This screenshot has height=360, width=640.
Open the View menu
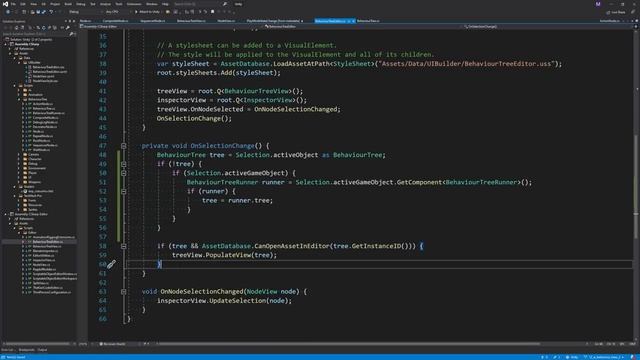pyautogui.click(x=33, y=4)
